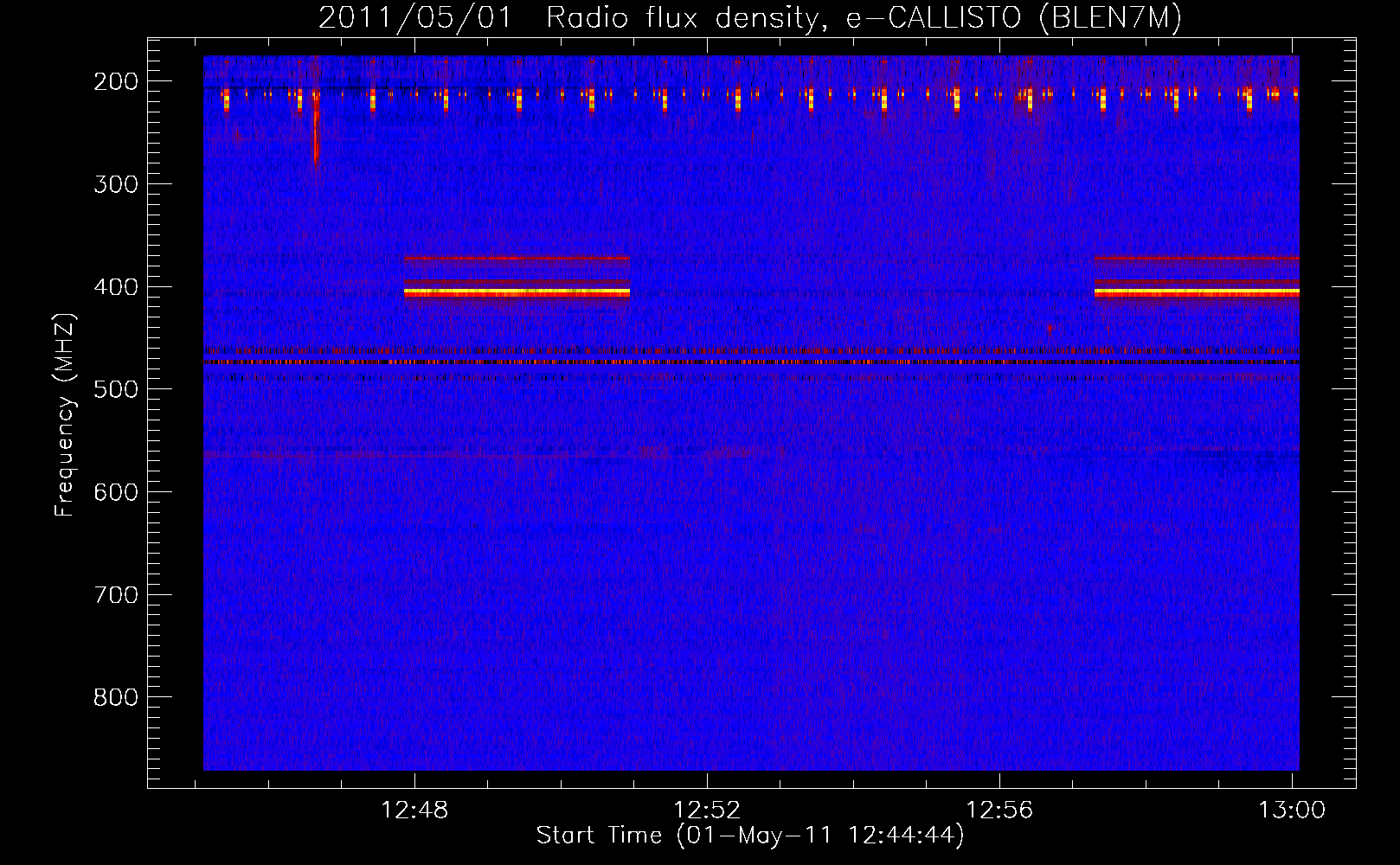Click the 13:00 time tick label
The width and height of the screenshot is (1400, 865).
pos(1292,811)
